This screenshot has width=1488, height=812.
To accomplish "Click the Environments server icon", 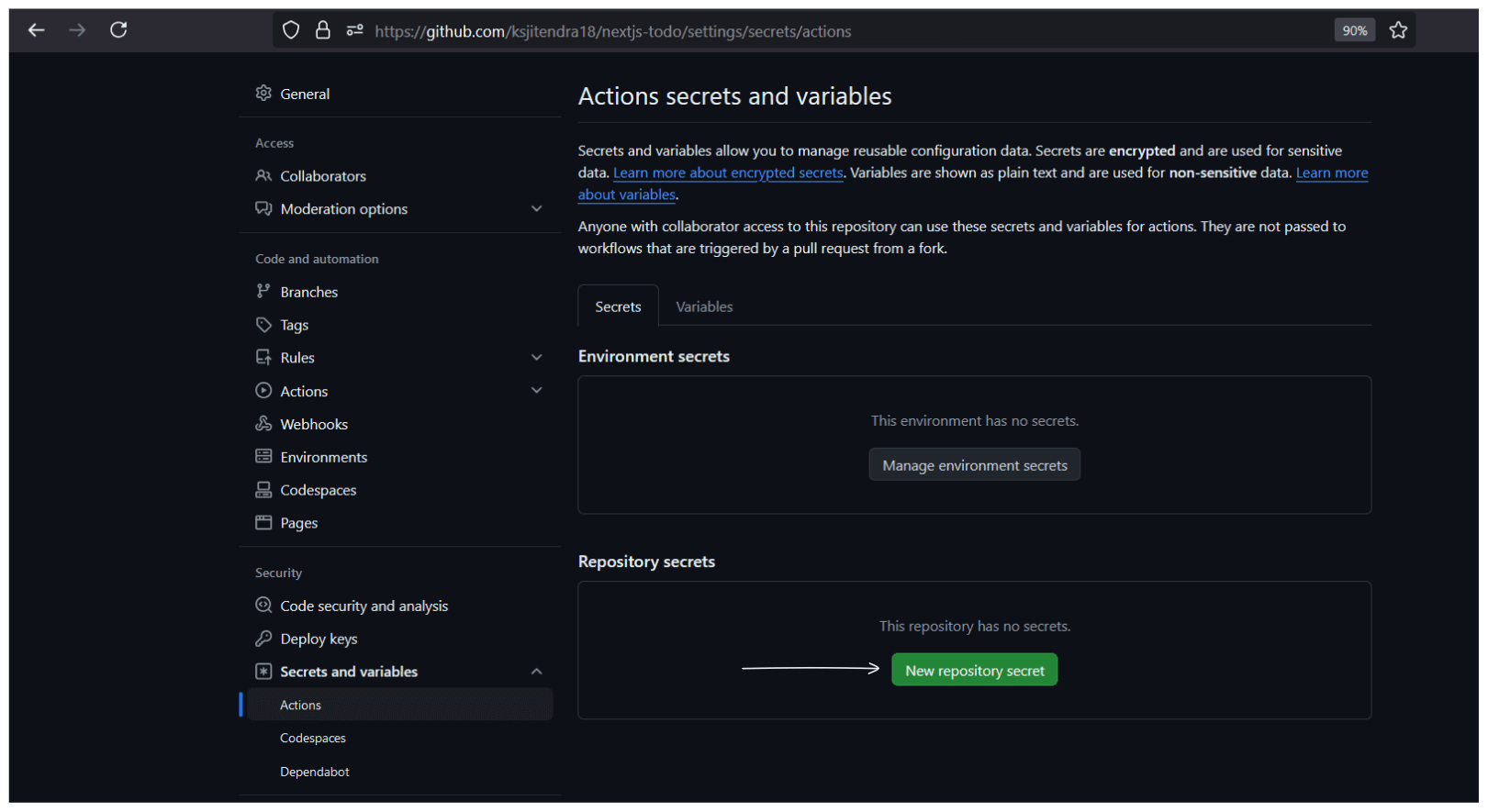I will pos(263,456).
